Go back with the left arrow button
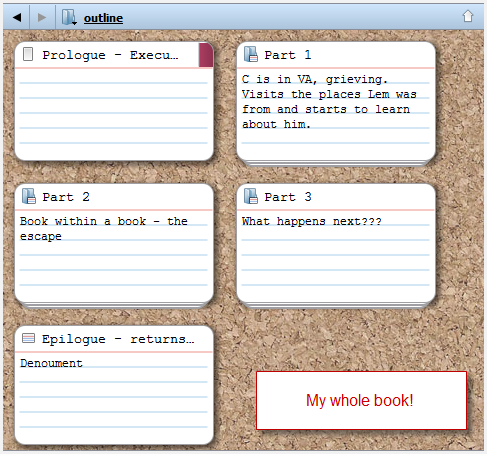This screenshot has height=454, width=487. [x=17, y=17]
